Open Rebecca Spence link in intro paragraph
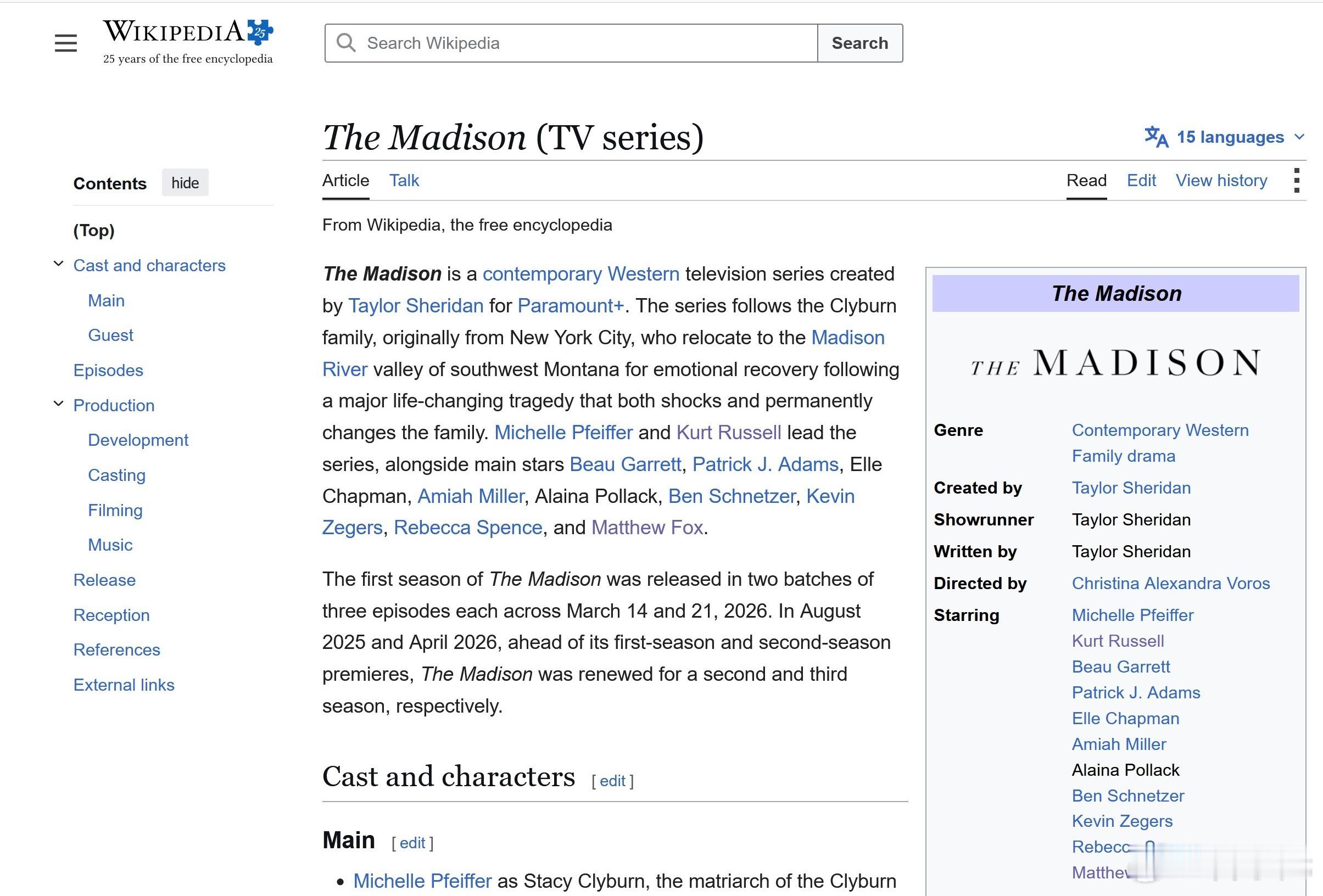Screen dimensions: 1323x896 (x=468, y=528)
